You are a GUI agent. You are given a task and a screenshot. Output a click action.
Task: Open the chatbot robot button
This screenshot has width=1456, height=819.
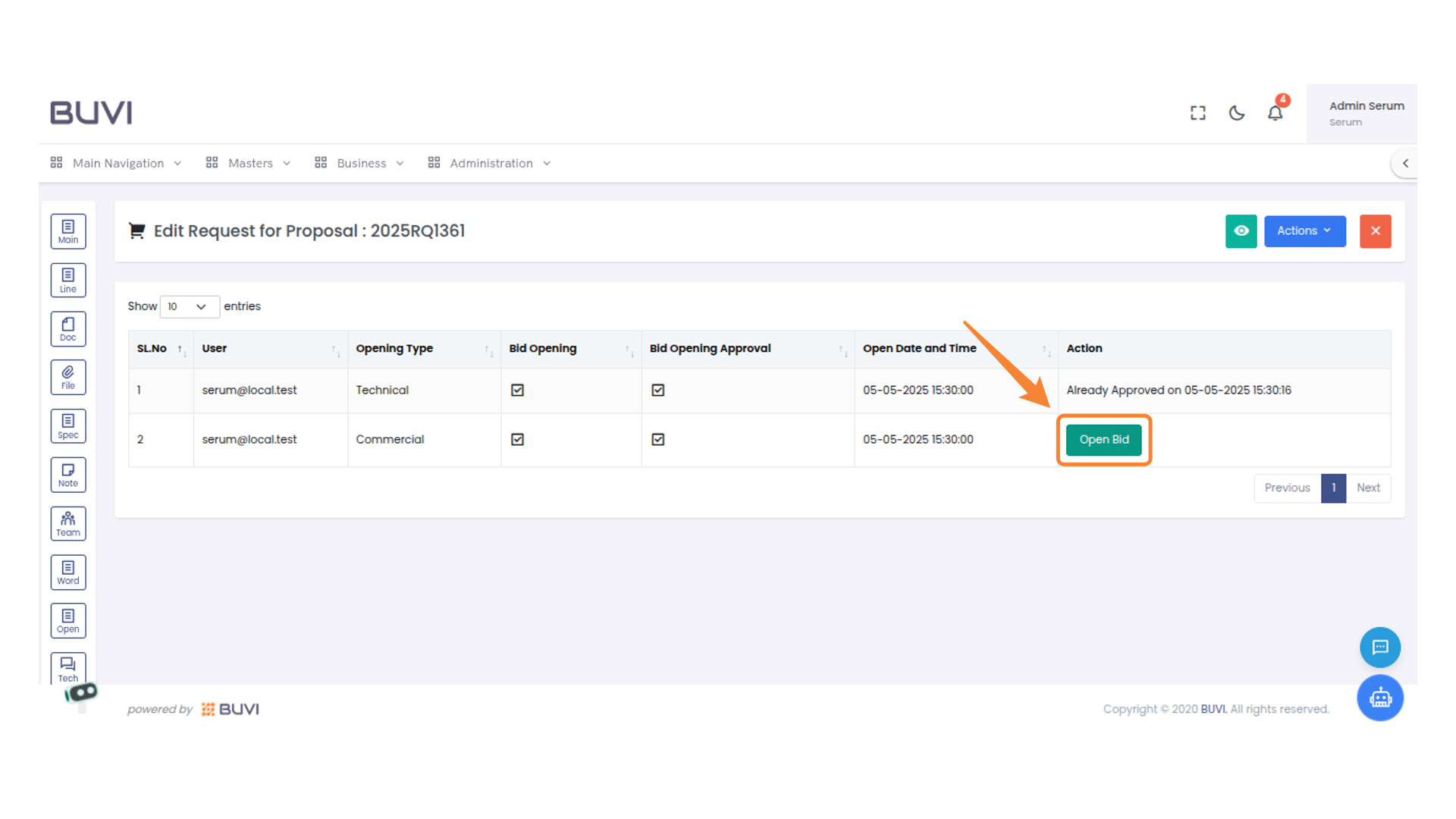(1379, 698)
